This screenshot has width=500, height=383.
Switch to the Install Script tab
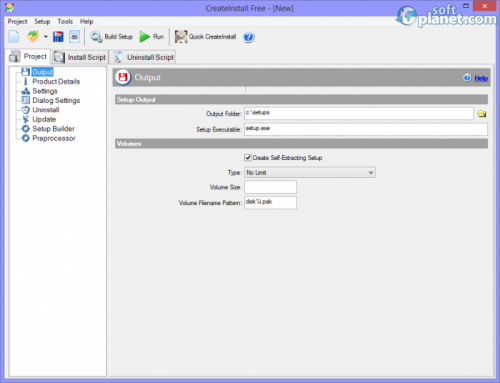click(80, 57)
